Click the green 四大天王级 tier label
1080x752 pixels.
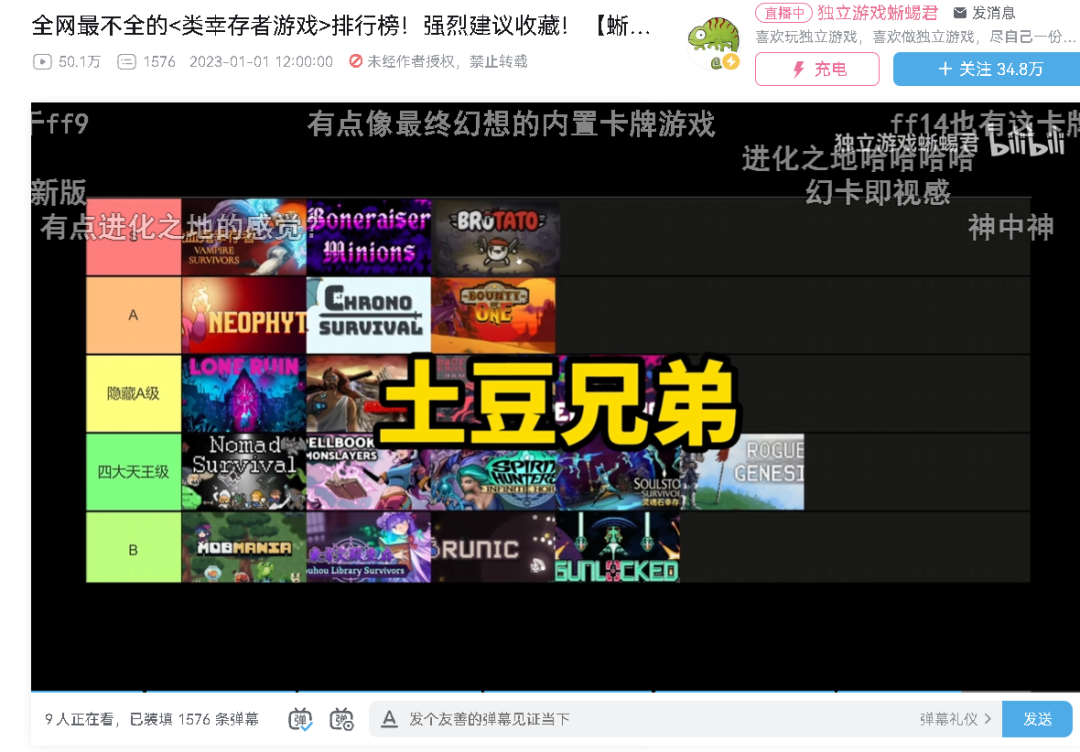tap(134, 472)
